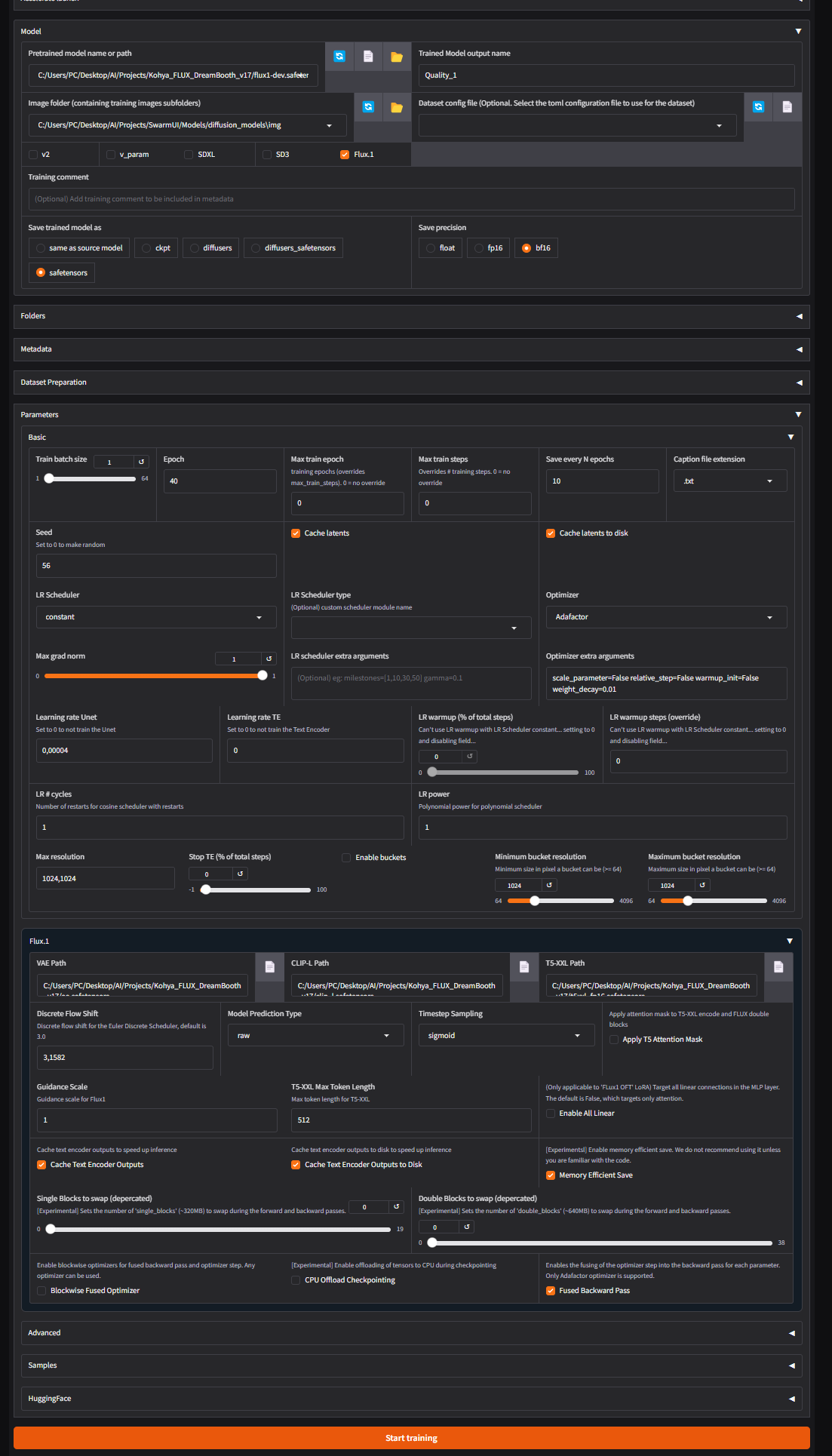Collapse the Model section

(x=798, y=31)
